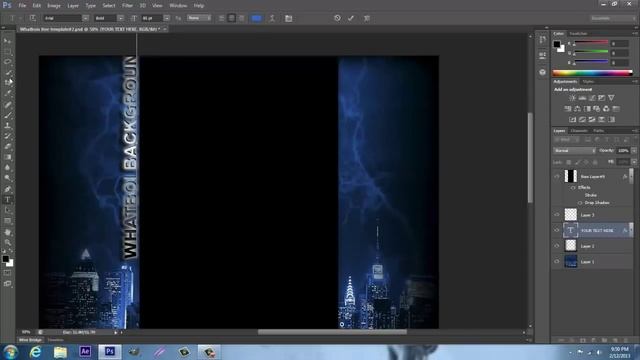Open the File menu
640x360 pixels.
(22, 6)
